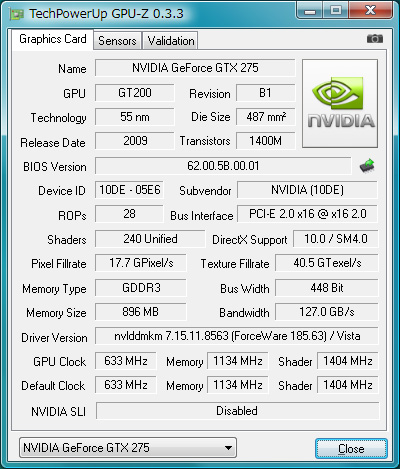Expand the GeForce GTX 275 card dropdown
The height and width of the screenshot is (469, 400).
tap(128, 447)
